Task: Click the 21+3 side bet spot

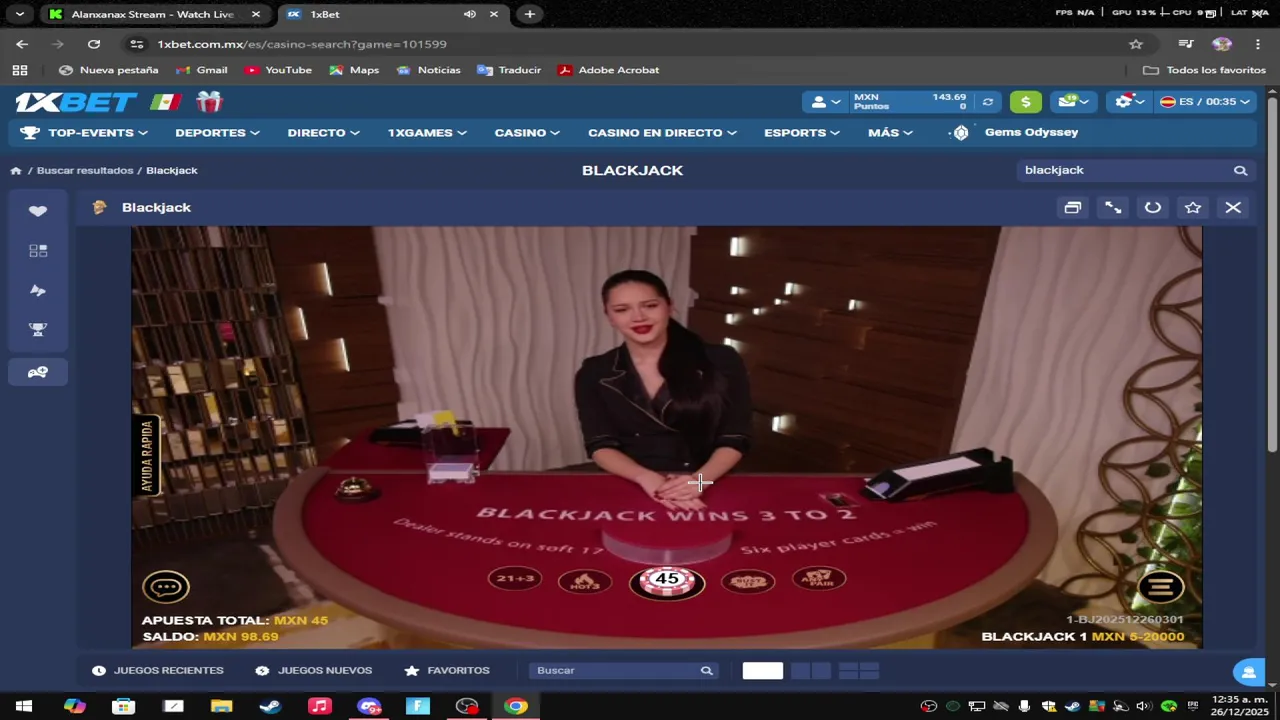Action: [x=515, y=579]
